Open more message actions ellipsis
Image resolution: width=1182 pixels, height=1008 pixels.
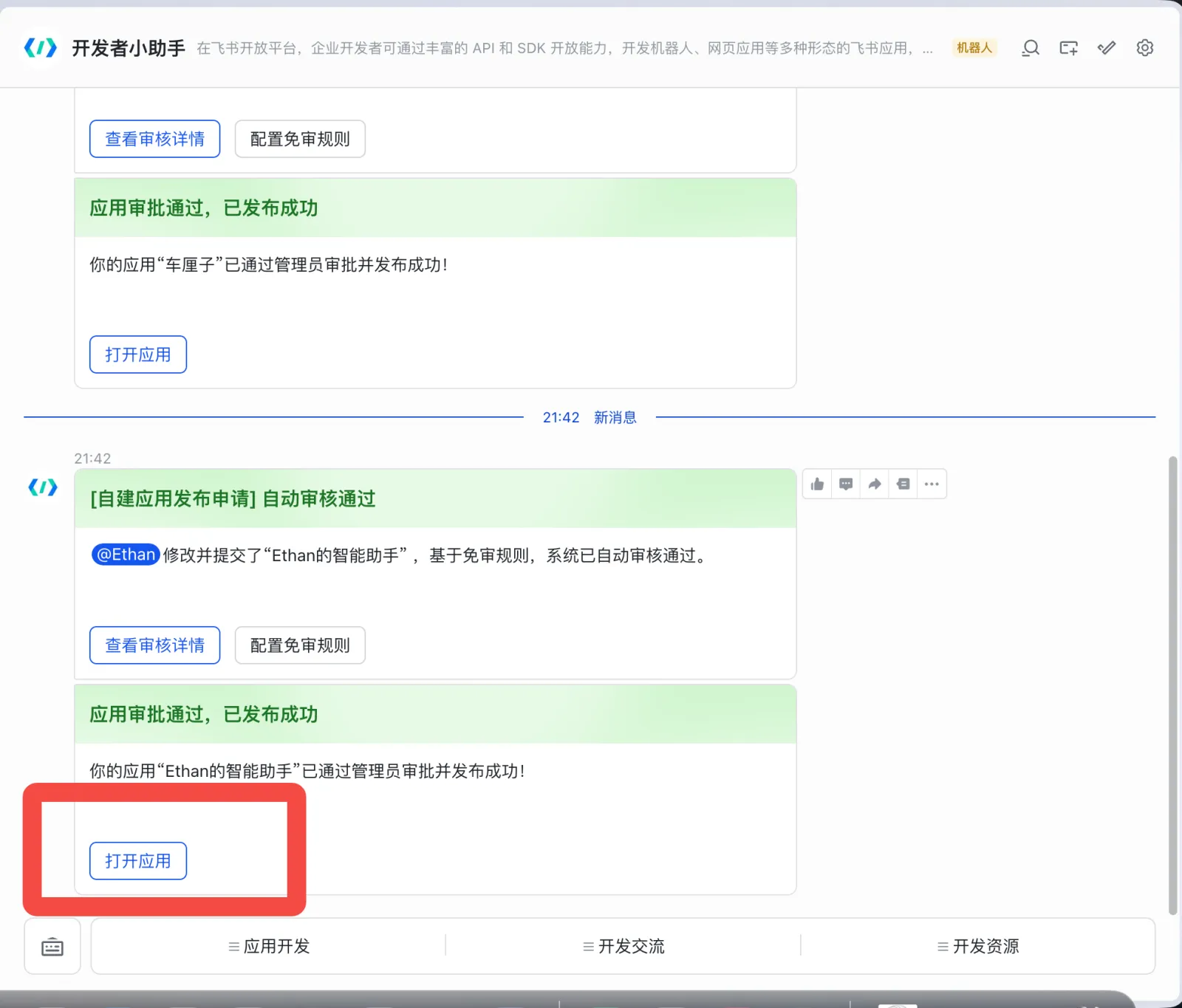932,484
